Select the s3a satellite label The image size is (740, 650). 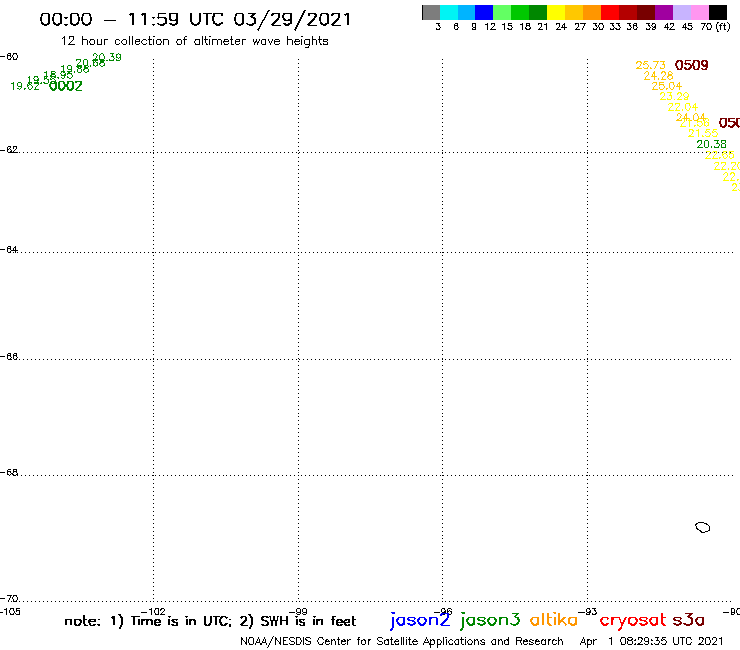click(x=689, y=620)
